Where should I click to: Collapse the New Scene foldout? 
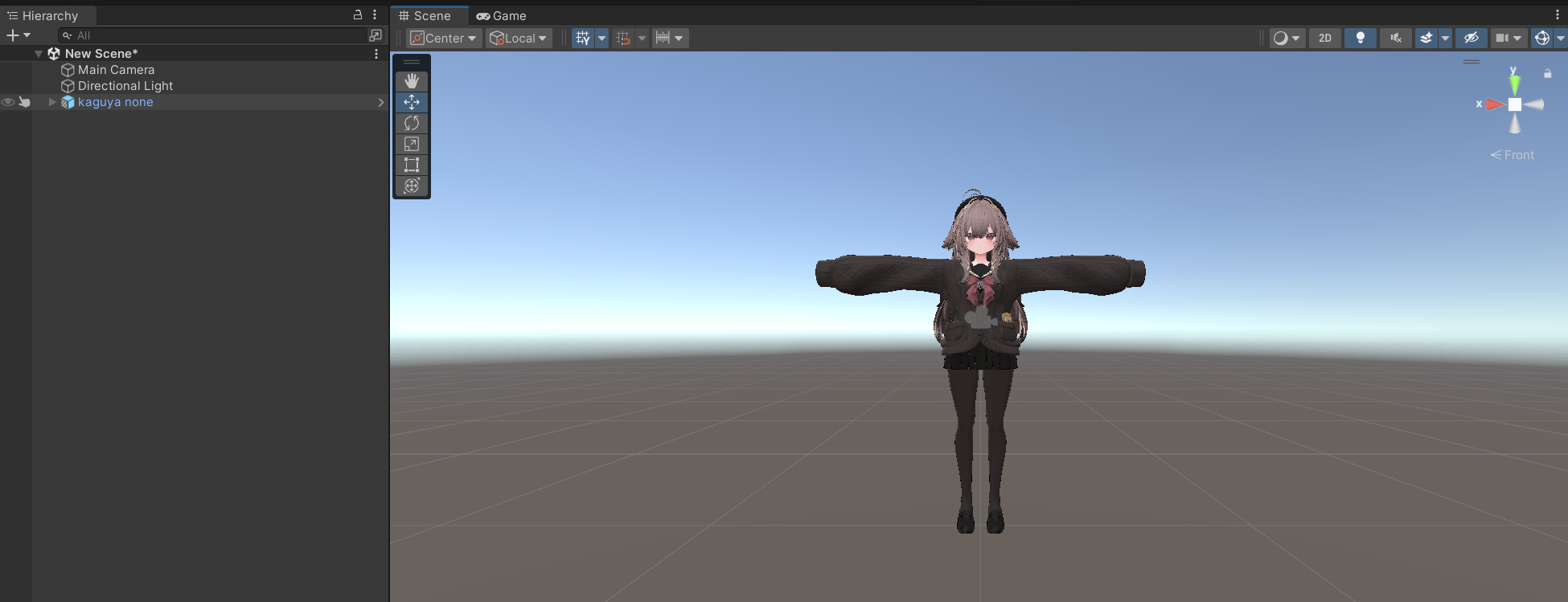click(x=39, y=54)
